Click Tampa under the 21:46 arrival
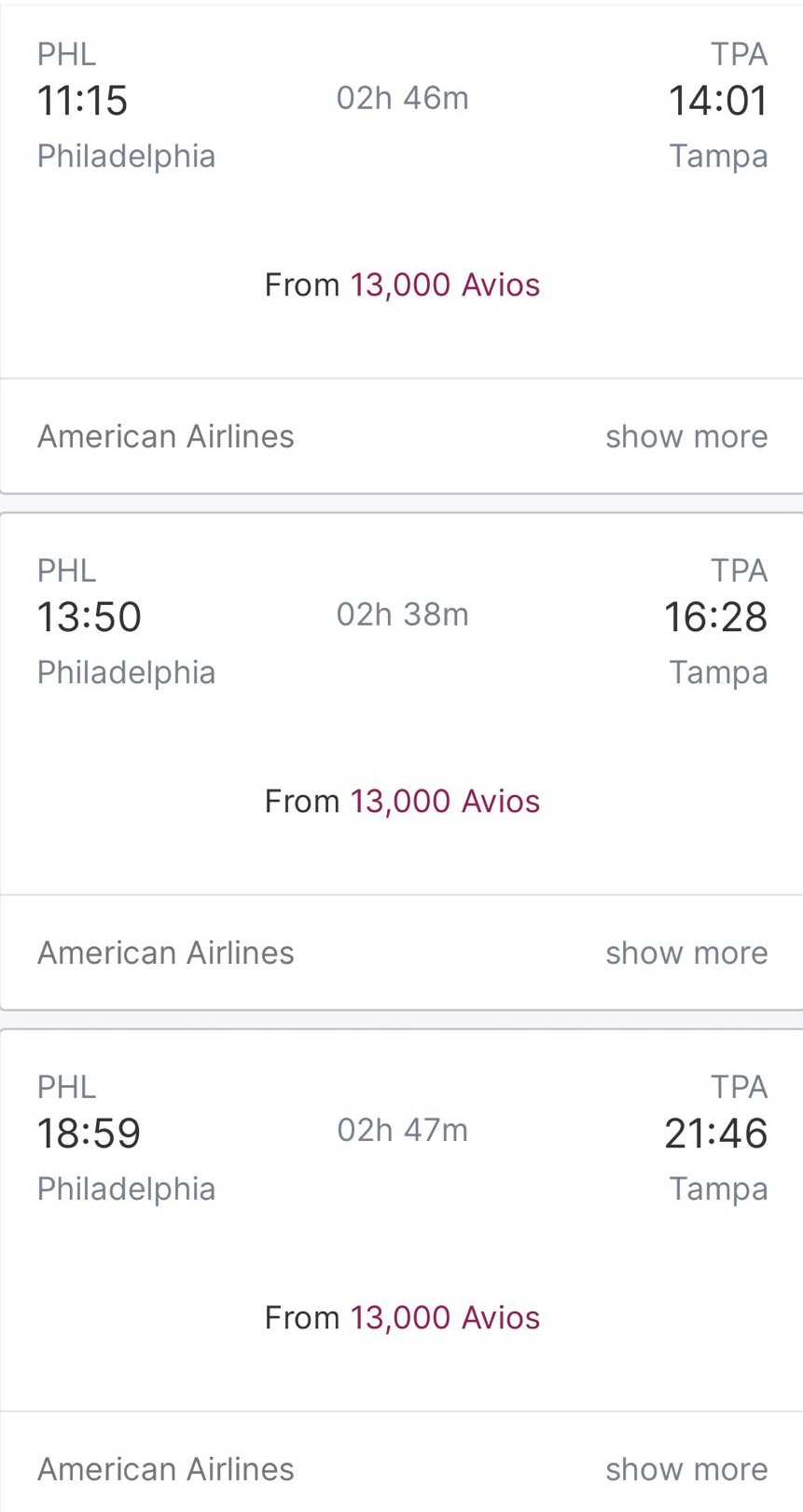Viewport: 803px width, 1512px height. (x=717, y=1189)
